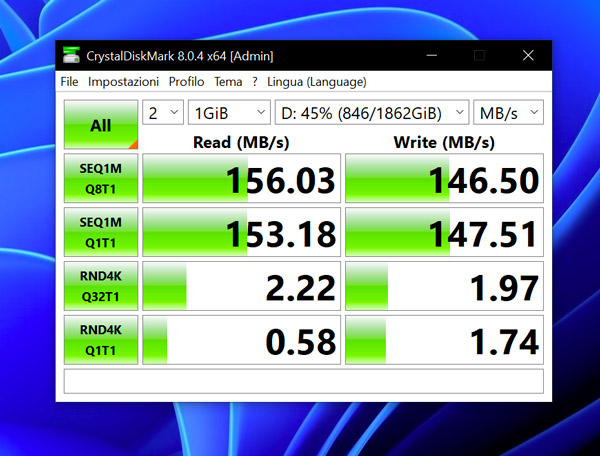The image size is (600, 456).
Task: Open the Profilo menu
Action: pos(186,82)
